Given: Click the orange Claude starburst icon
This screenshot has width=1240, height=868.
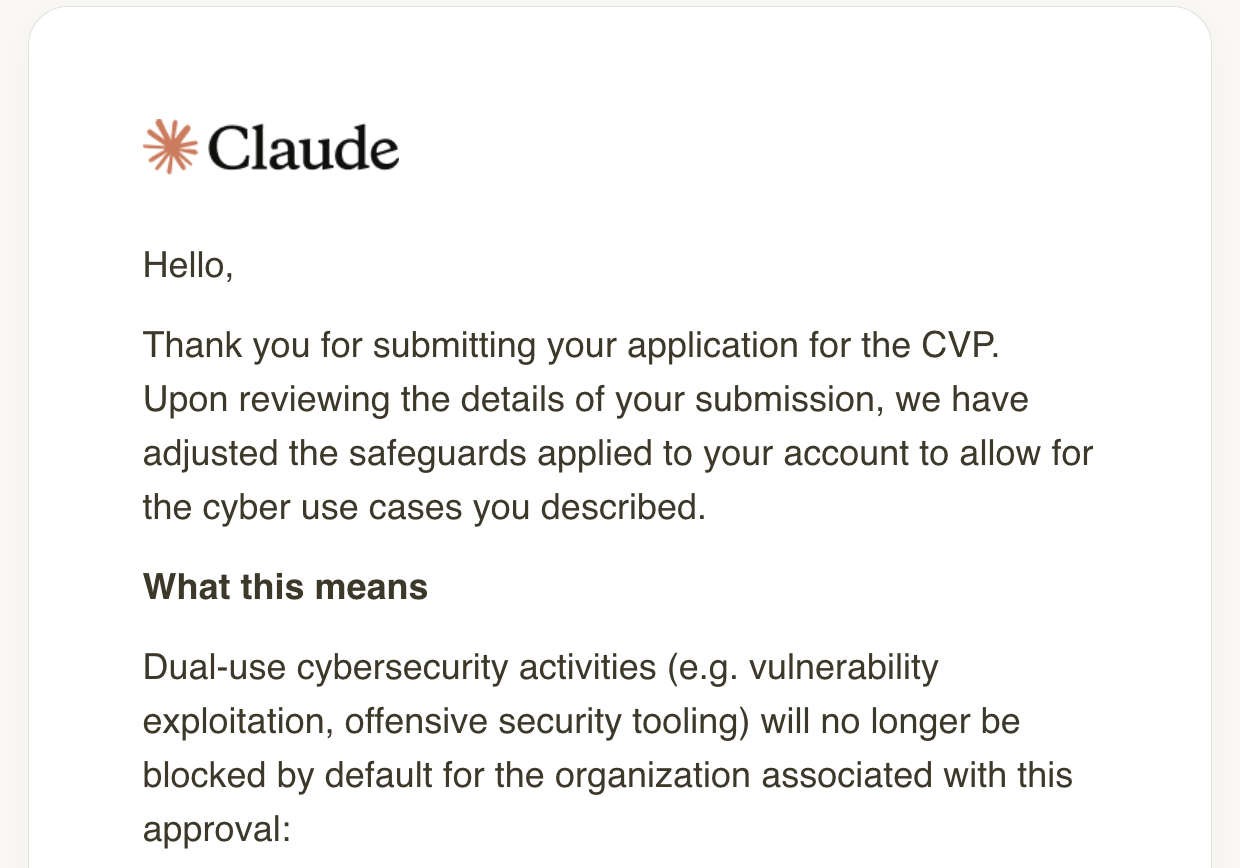Looking at the screenshot, I should point(171,147).
